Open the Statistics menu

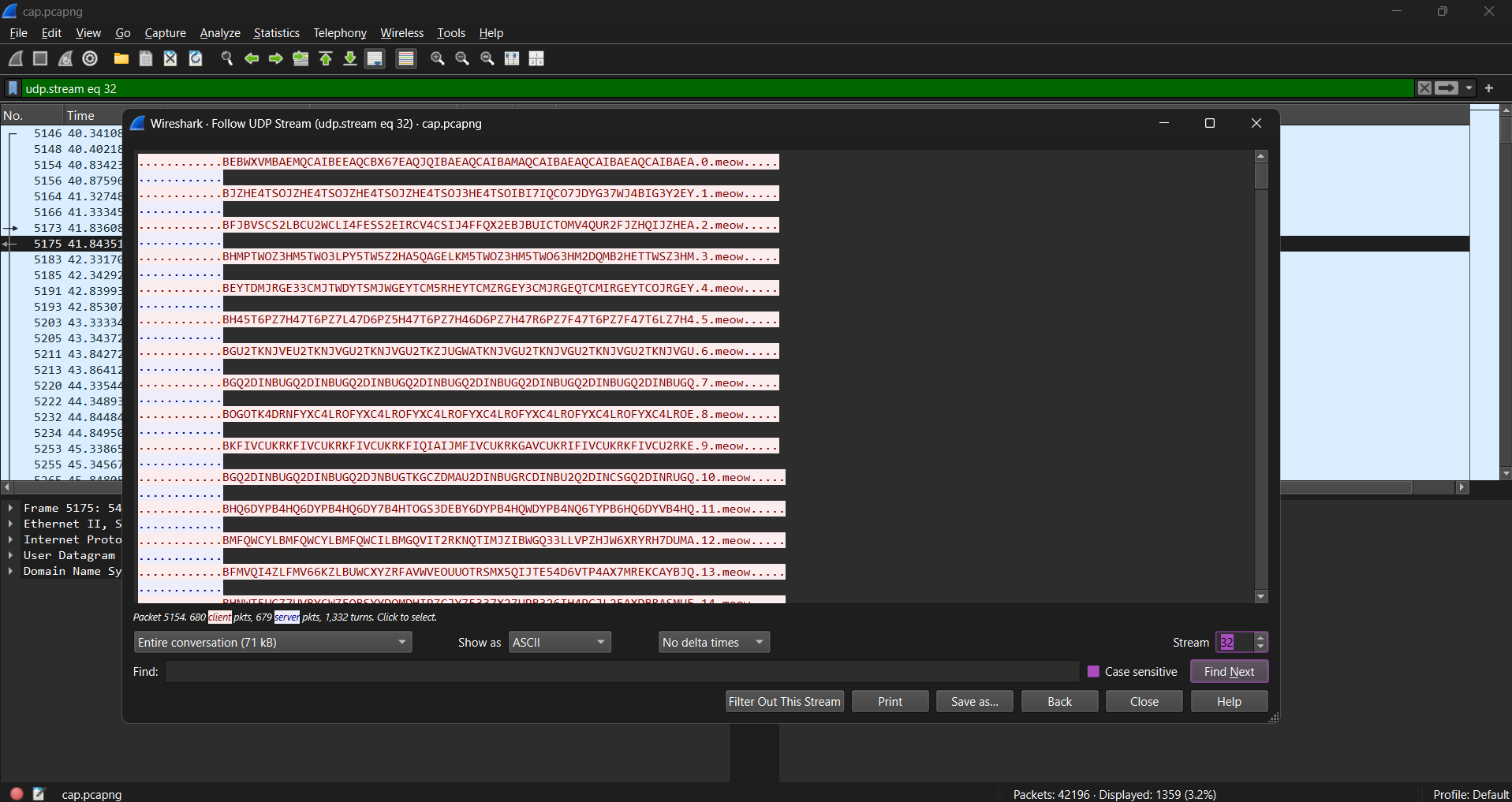(x=275, y=32)
